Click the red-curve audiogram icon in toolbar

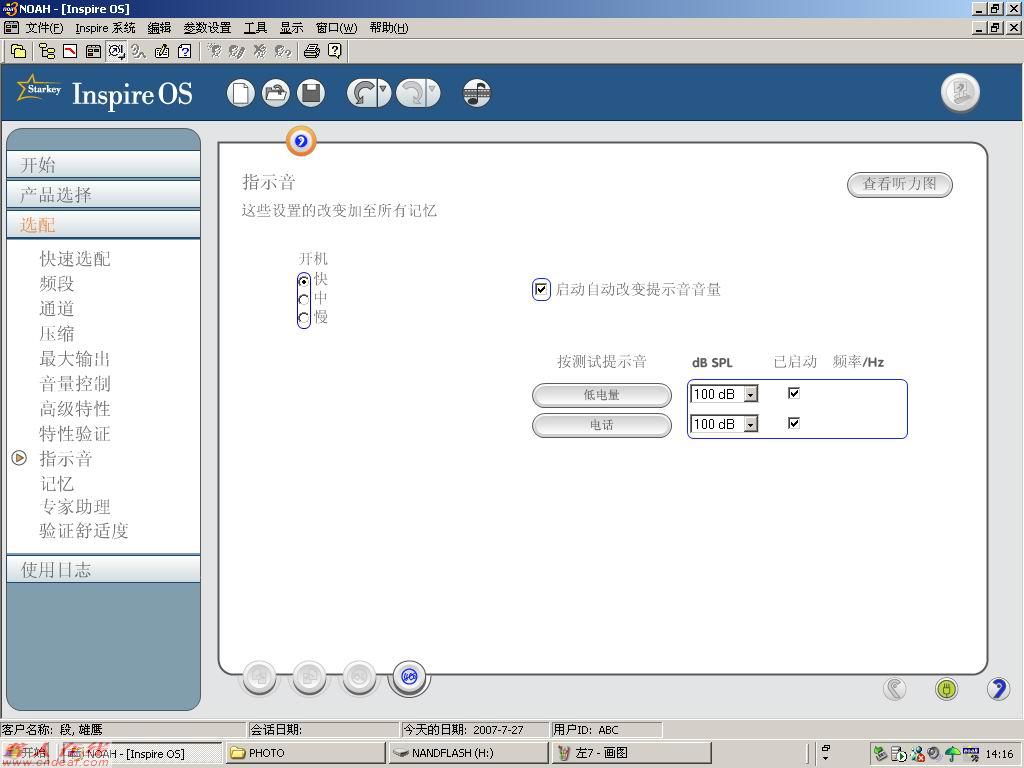70,51
